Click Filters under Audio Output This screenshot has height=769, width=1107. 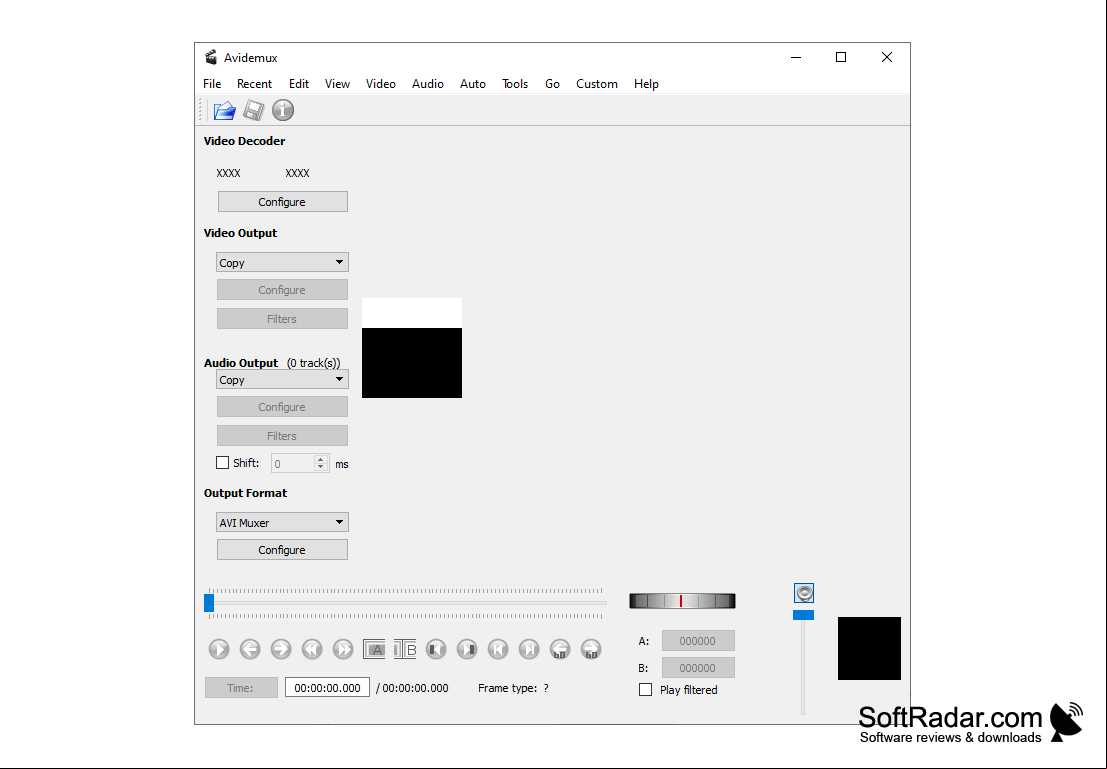[282, 436]
